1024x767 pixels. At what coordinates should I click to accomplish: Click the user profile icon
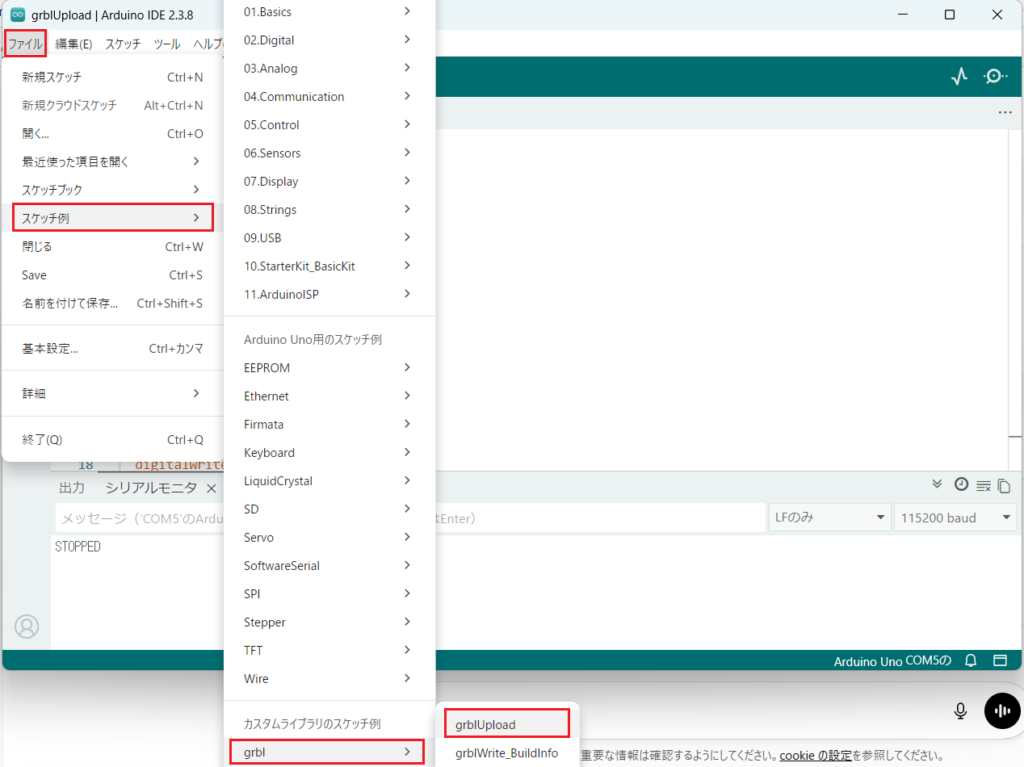click(x=27, y=626)
